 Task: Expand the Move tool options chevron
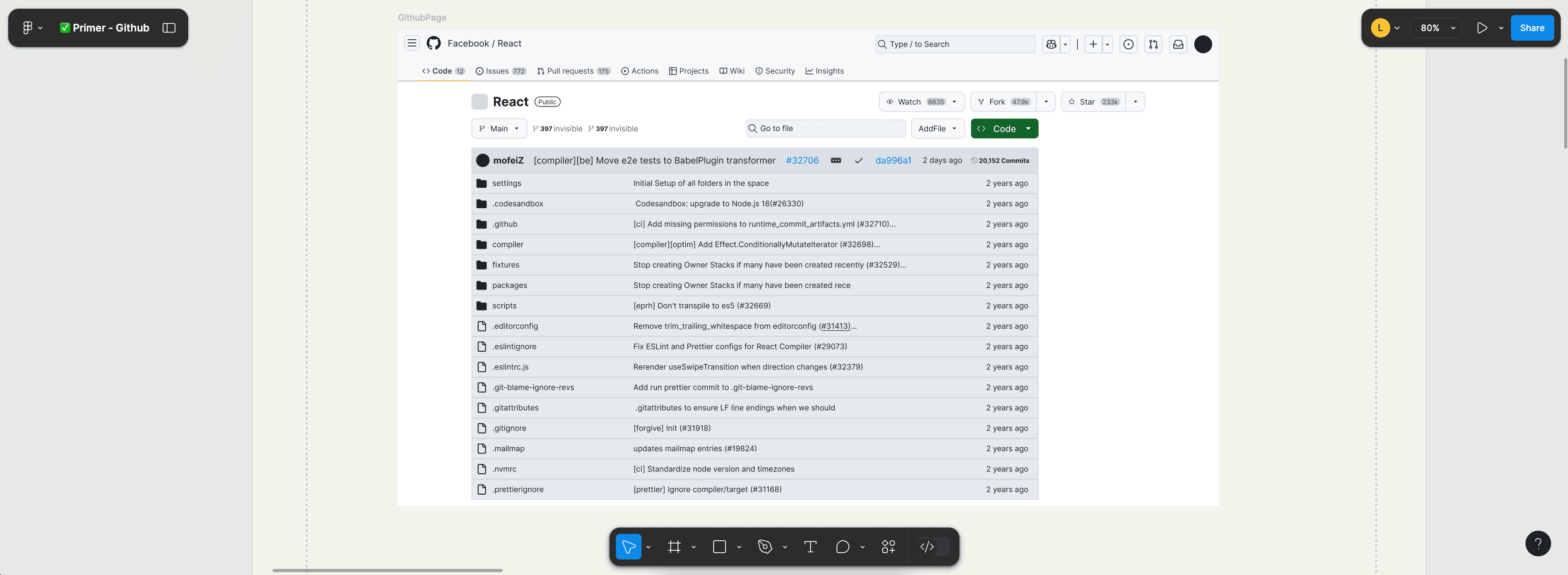pyautogui.click(x=648, y=547)
